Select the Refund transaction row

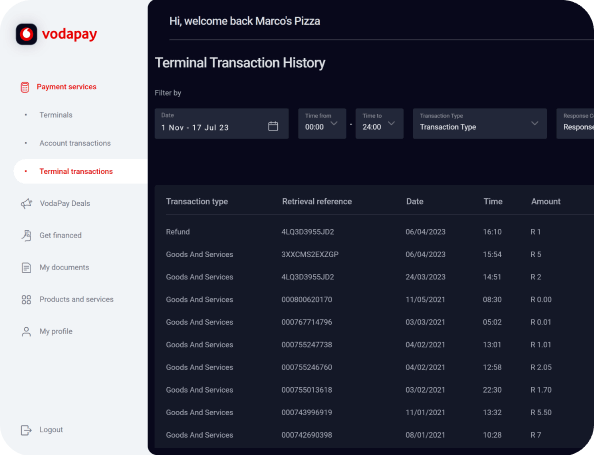[374, 232]
